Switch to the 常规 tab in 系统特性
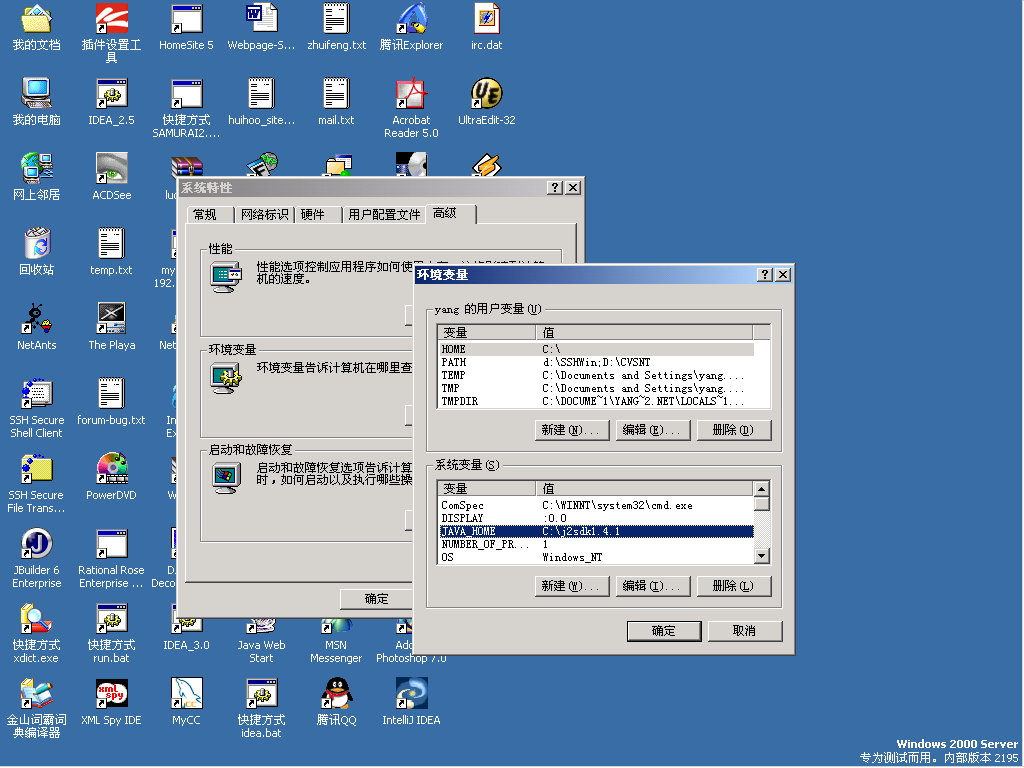The height and width of the screenshot is (768, 1024). (210, 215)
